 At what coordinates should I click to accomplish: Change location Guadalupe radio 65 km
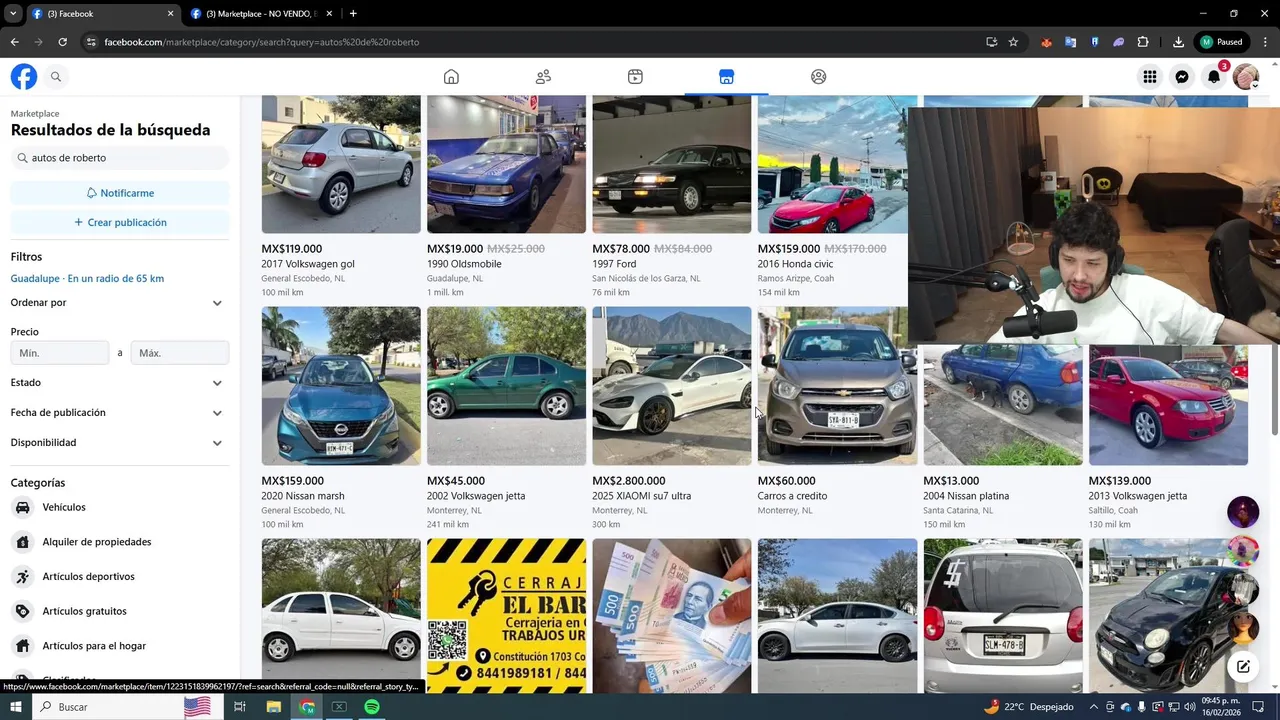(87, 279)
